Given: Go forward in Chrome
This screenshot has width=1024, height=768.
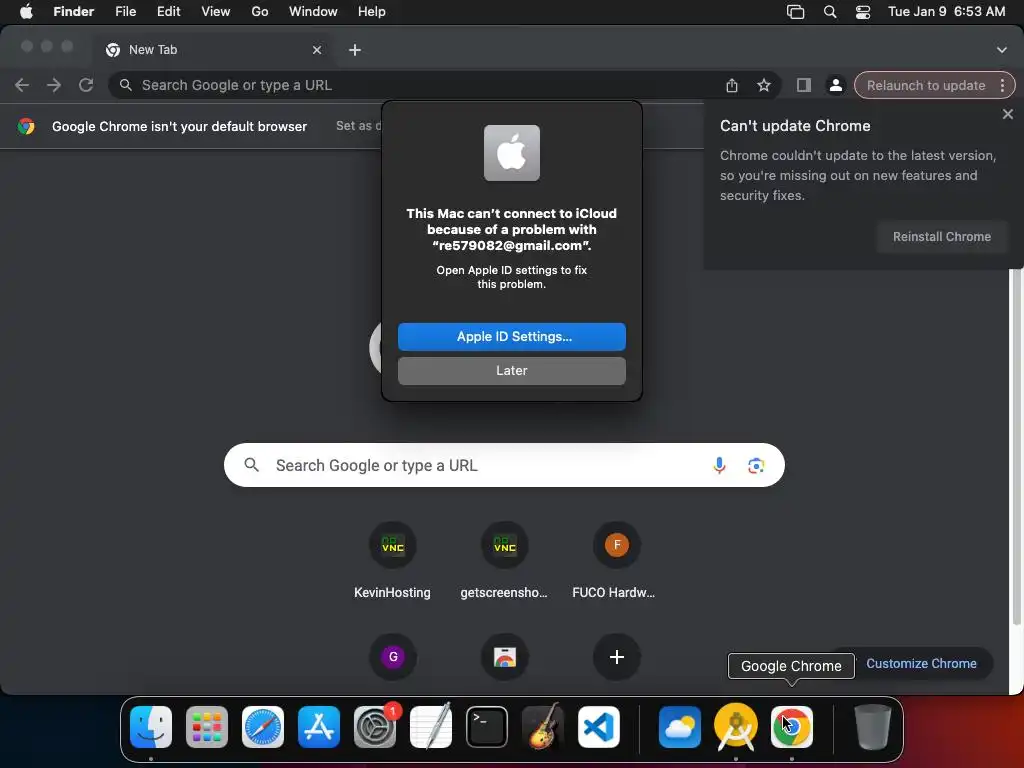Looking at the screenshot, I should [54, 85].
